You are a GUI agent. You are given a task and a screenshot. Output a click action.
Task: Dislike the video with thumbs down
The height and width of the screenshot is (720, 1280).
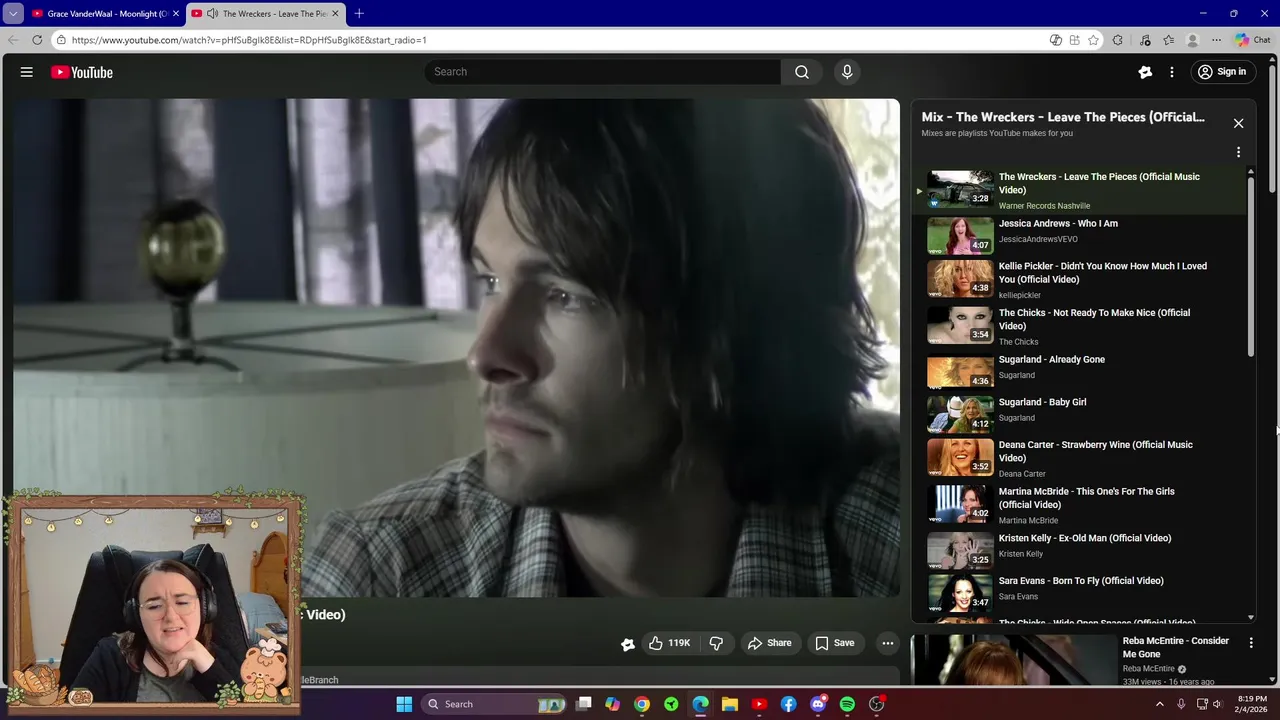(x=716, y=643)
